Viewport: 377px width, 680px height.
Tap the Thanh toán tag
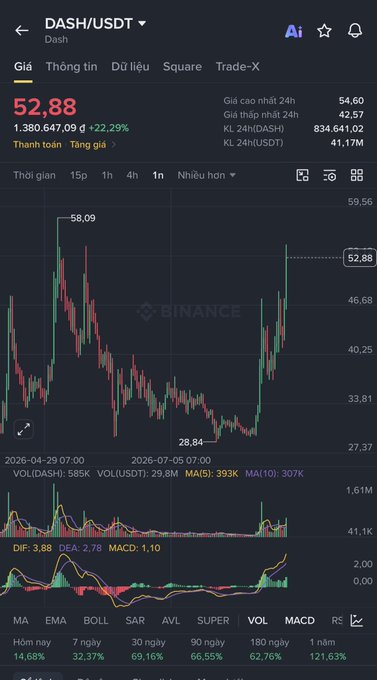(37, 144)
